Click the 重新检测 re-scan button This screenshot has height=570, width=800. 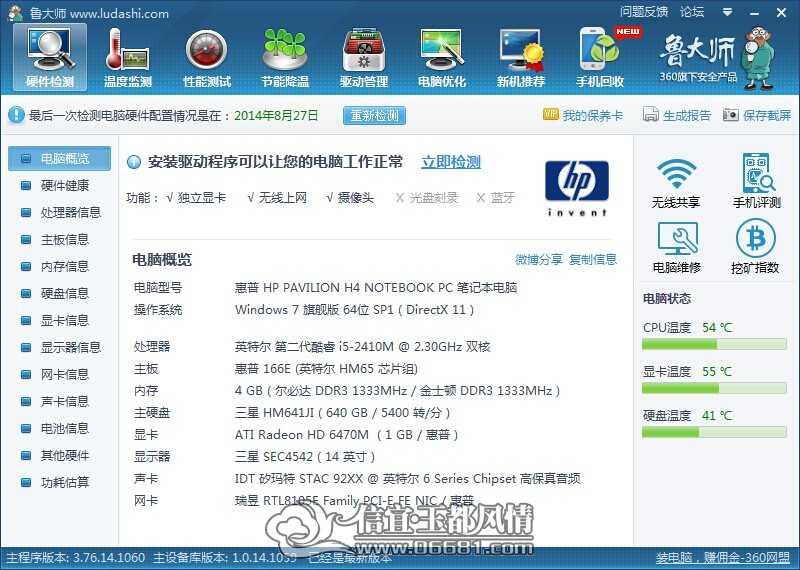pos(374,116)
